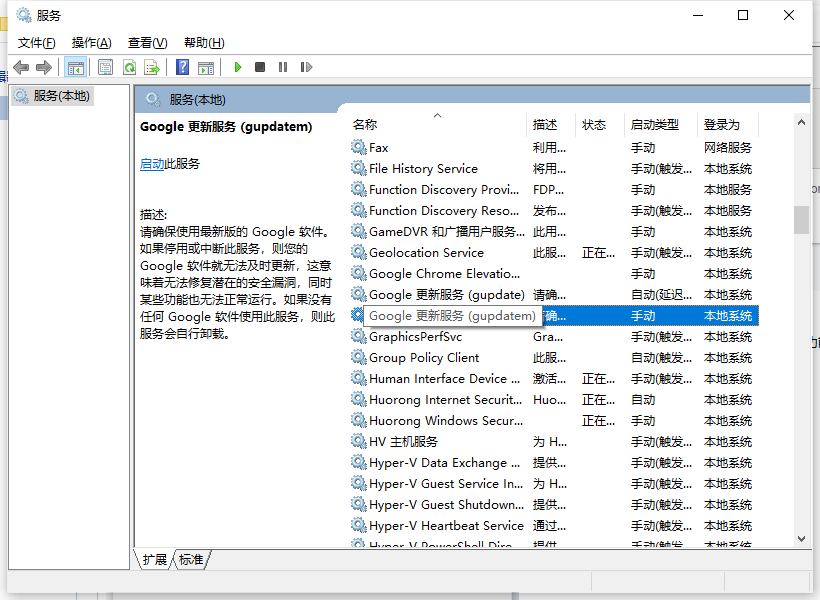Select the Google 更新服务 (gupdate) row

(x=554, y=295)
